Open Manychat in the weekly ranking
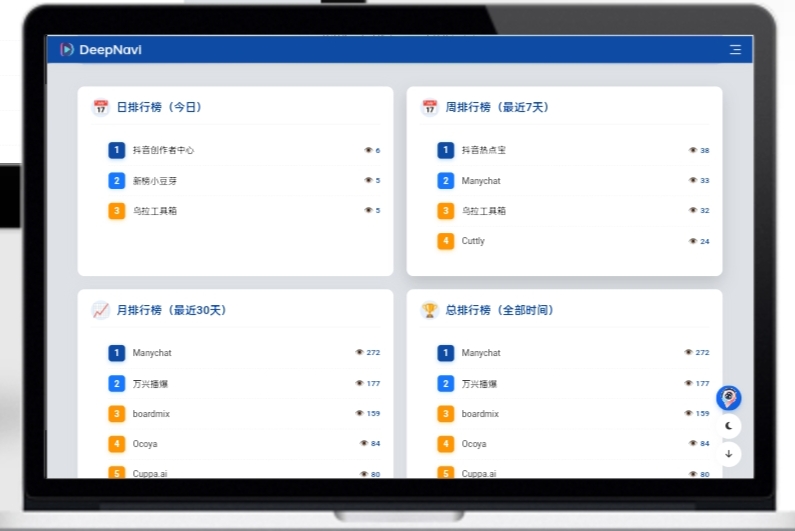795x531 pixels. tap(481, 181)
